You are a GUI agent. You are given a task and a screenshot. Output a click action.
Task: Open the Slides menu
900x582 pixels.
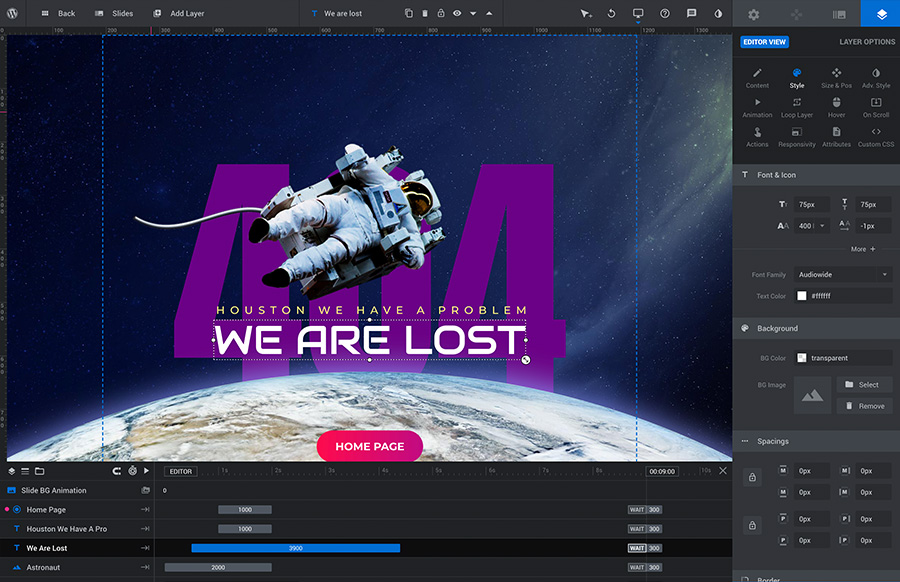pos(112,13)
